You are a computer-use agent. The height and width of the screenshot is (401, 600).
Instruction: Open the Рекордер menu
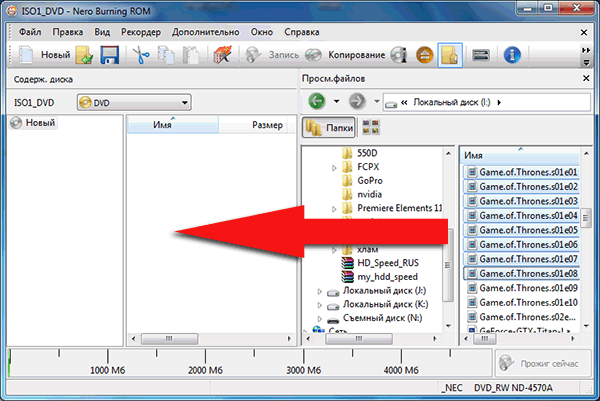click(141, 32)
